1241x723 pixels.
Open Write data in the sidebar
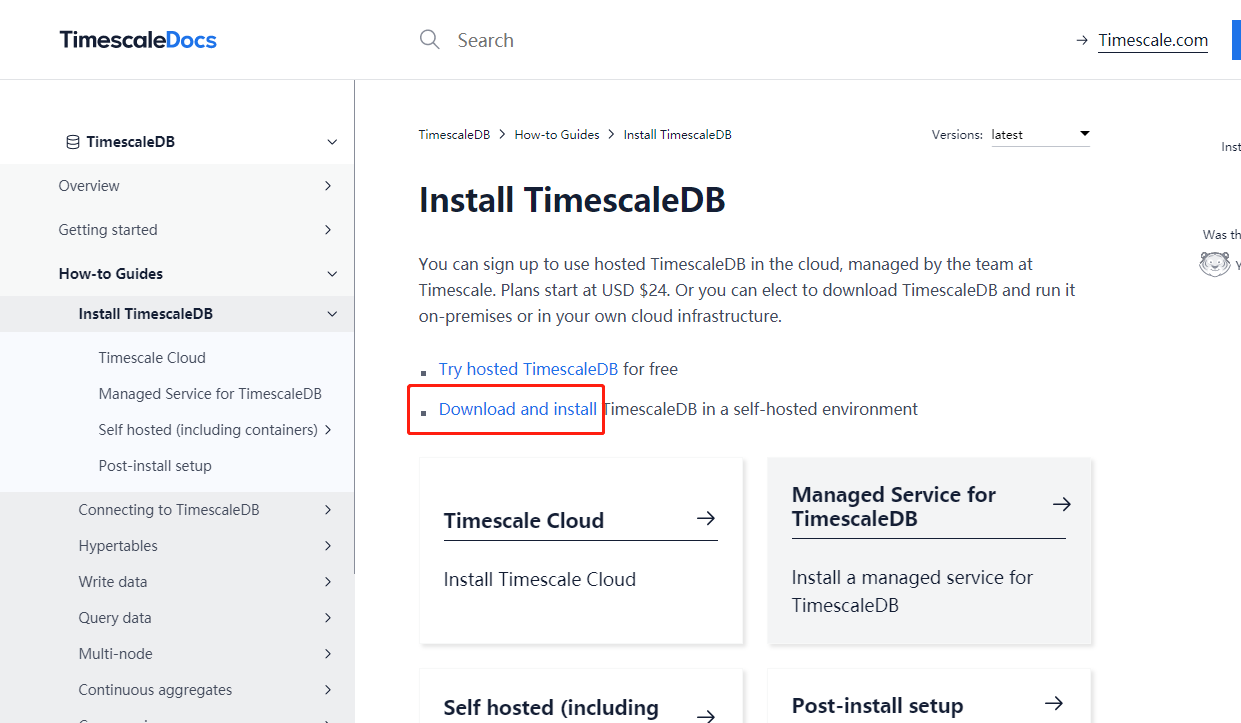pyautogui.click(x=113, y=582)
